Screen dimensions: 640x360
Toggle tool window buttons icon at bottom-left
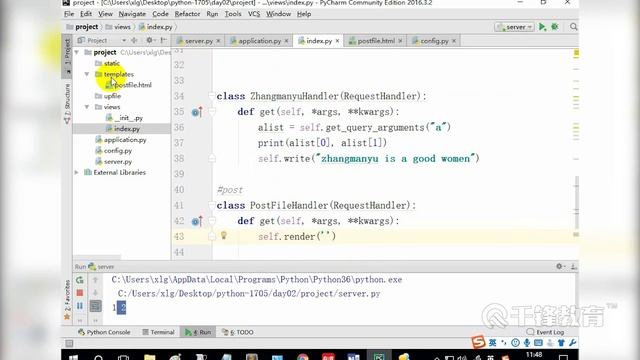69,344
